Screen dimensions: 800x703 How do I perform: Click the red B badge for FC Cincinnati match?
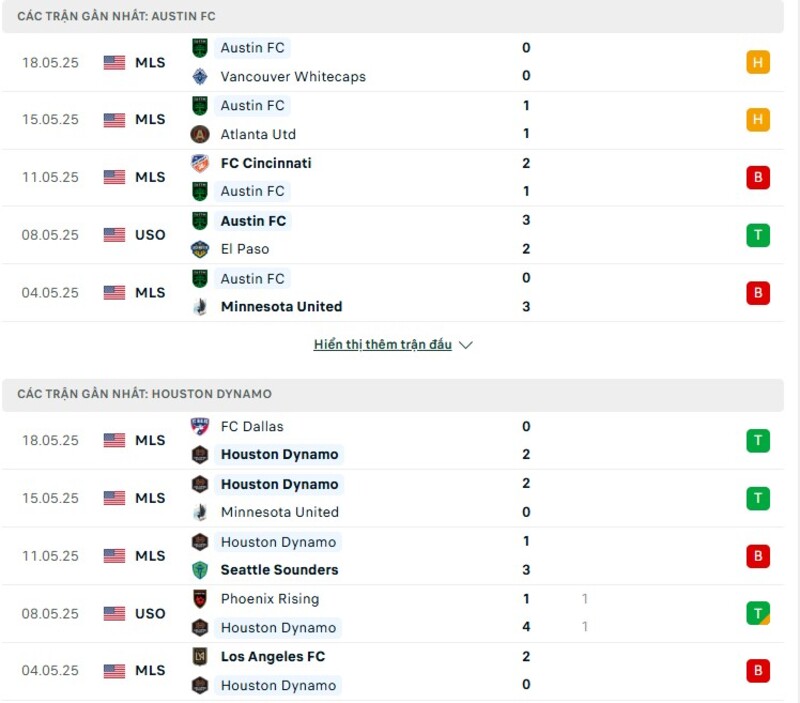pyautogui.click(x=757, y=178)
